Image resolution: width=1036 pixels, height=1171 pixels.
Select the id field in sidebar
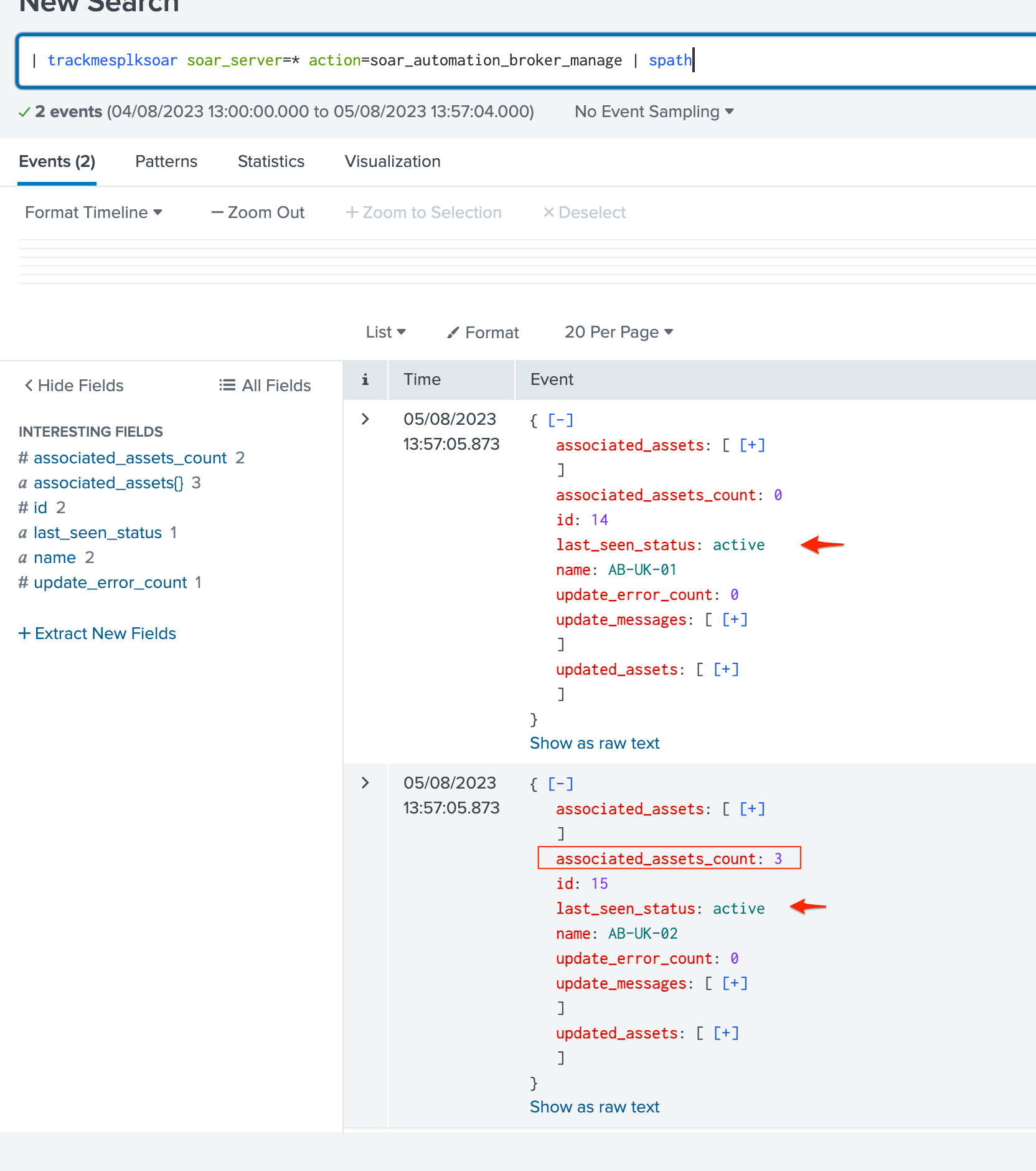40,508
